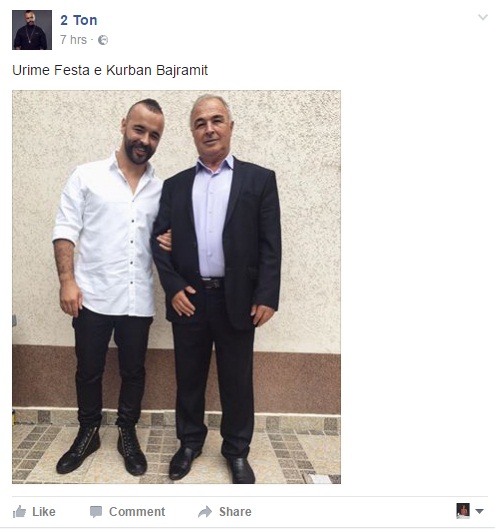Click the small avatar beside the bottom arrow
The image size is (495, 529).
tap(463, 511)
